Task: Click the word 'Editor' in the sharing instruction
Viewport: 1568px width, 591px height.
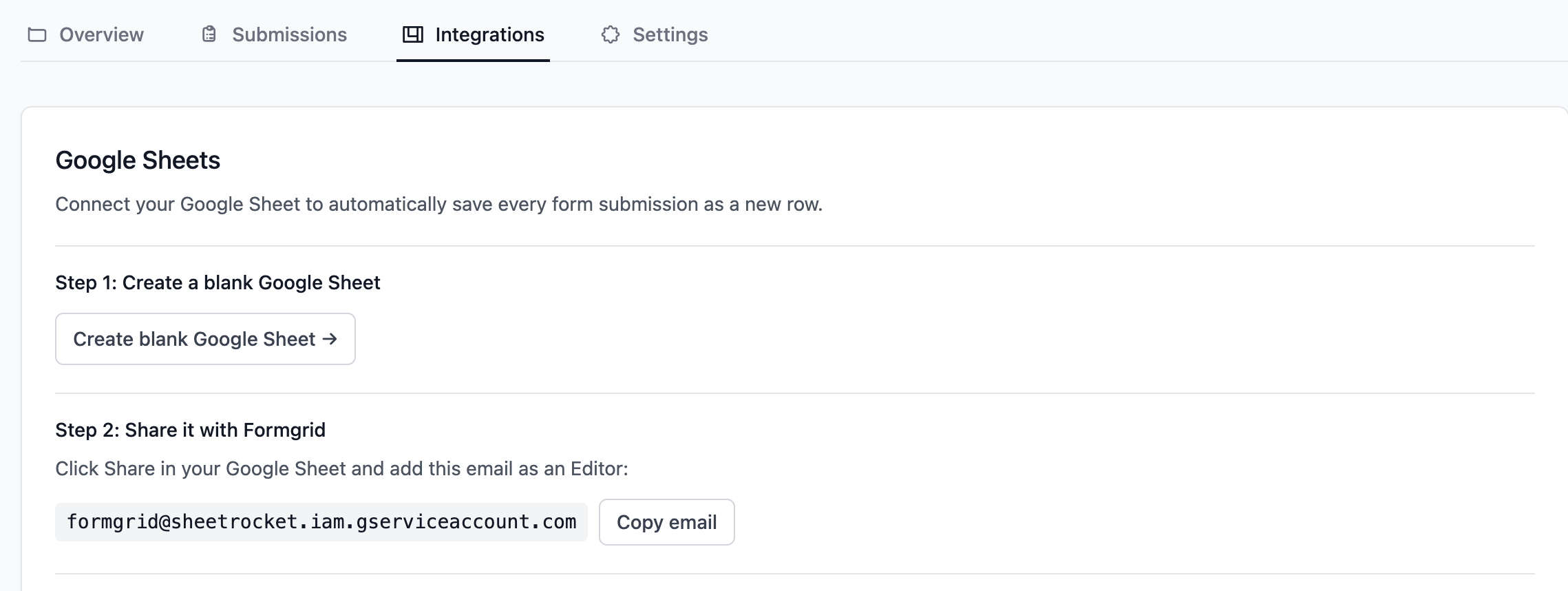Action: coord(597,469)
